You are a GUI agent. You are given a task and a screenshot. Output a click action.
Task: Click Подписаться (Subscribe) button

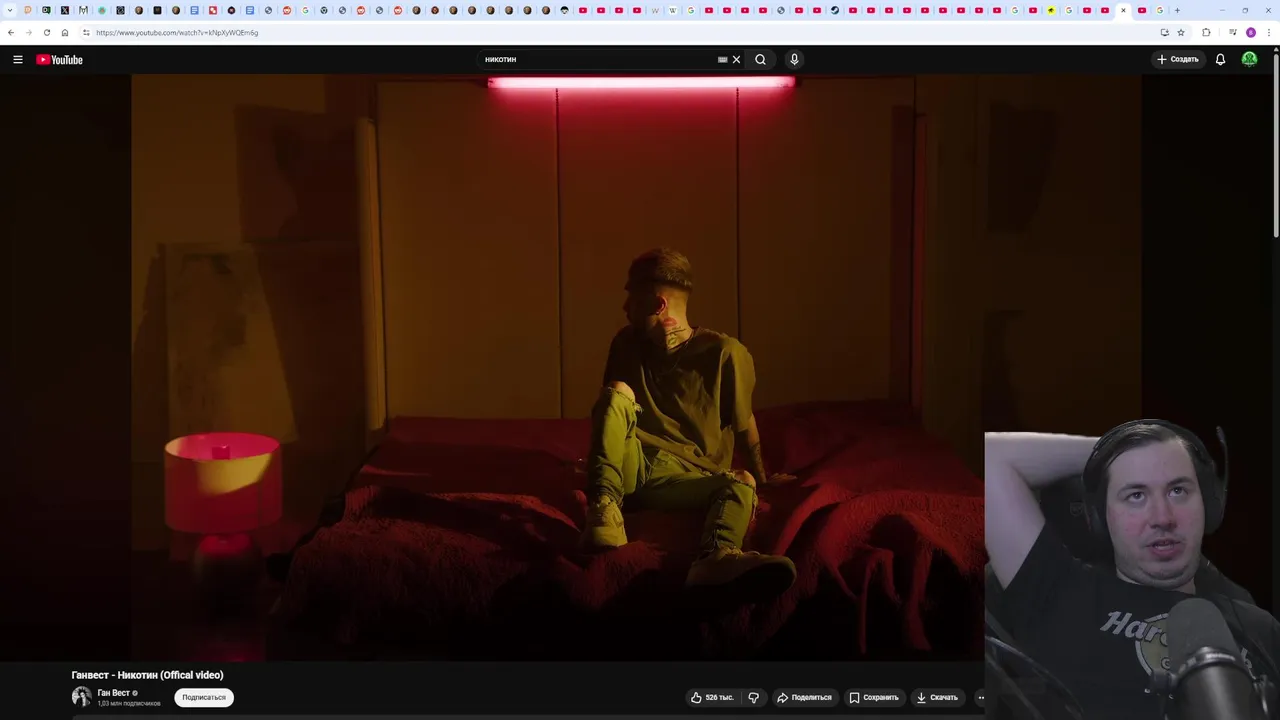tap(204, 697)
